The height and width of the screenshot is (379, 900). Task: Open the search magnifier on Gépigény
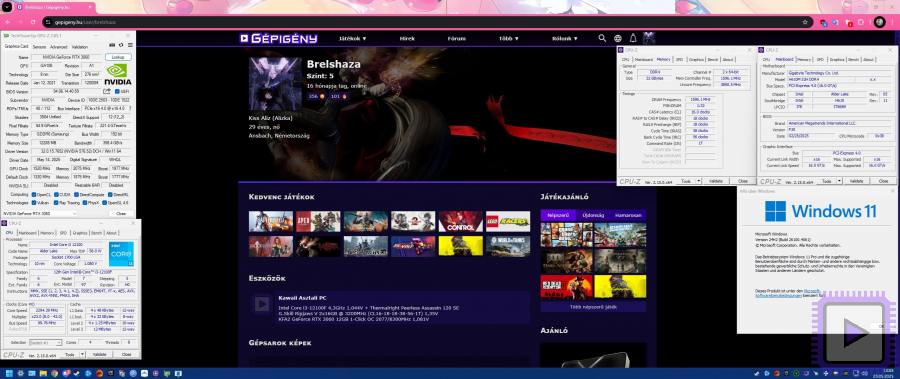coord(602,38)
